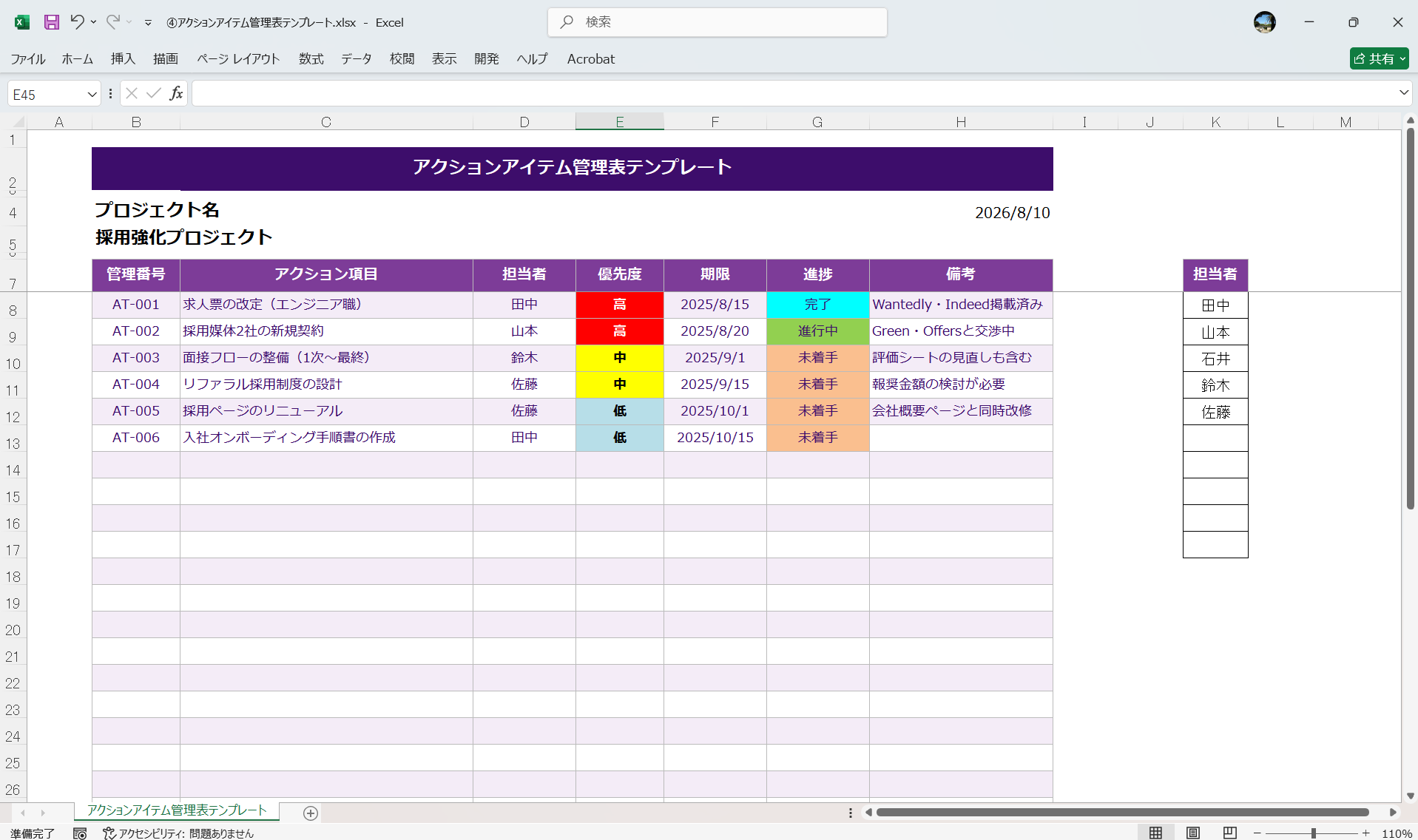Image resolution: width=1418 pixels, height=840 pixels.
Task: Open the ページ レイアウト ribbon tab
Action: pos(238,59)
